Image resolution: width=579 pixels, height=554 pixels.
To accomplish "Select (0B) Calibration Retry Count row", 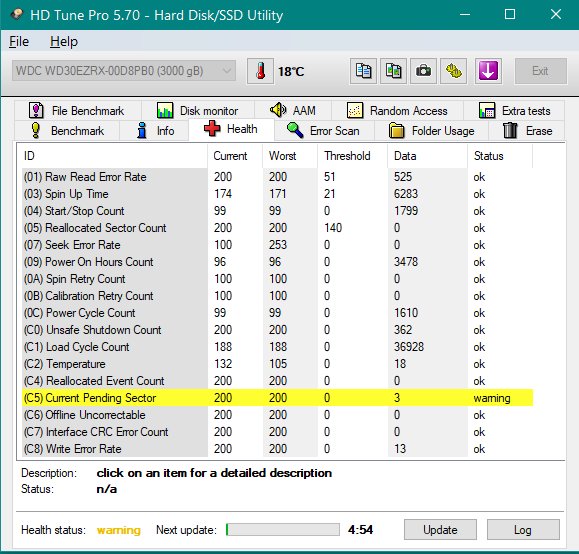I will (x=278, y=296).
